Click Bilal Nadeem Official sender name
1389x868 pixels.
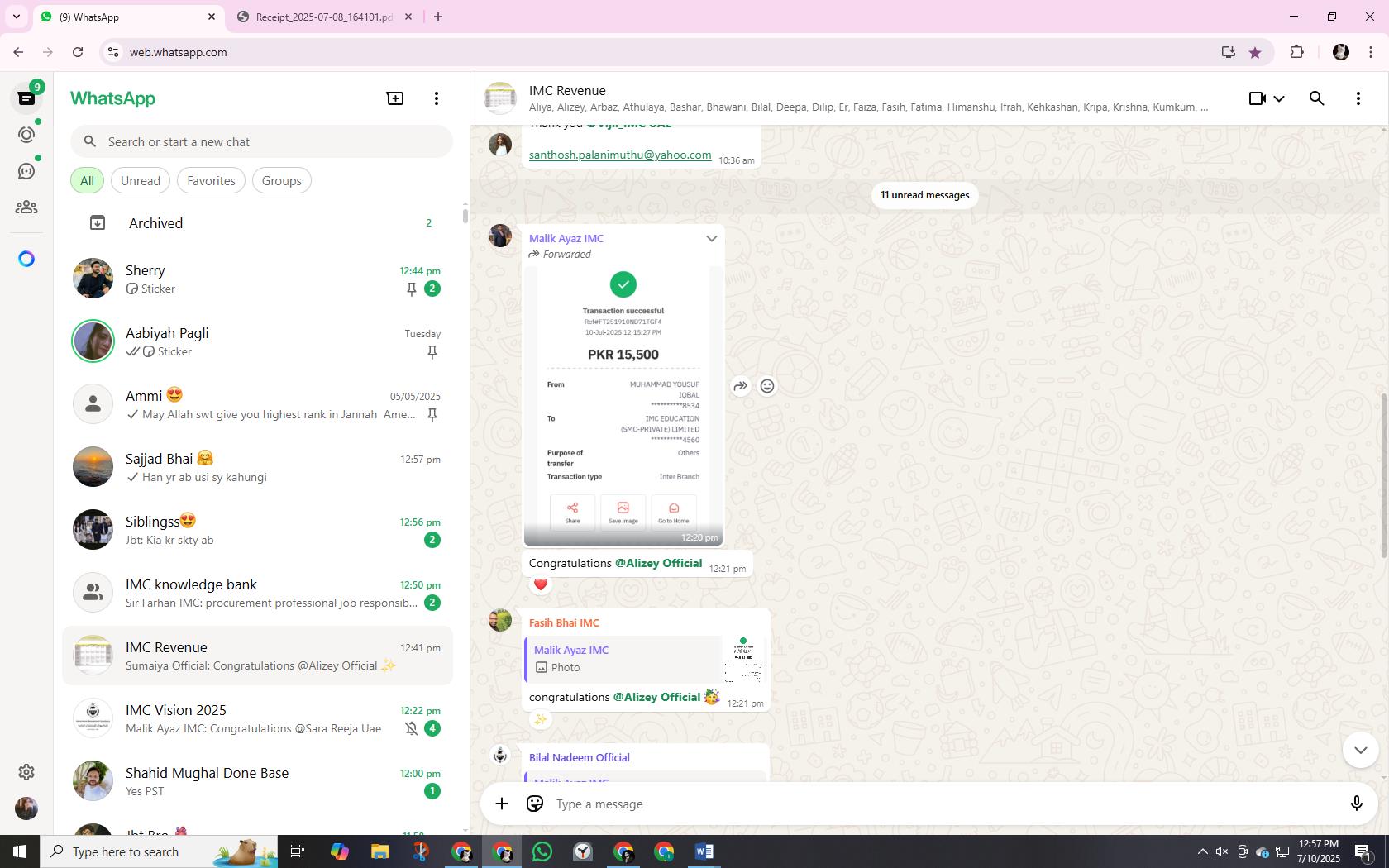580,758
